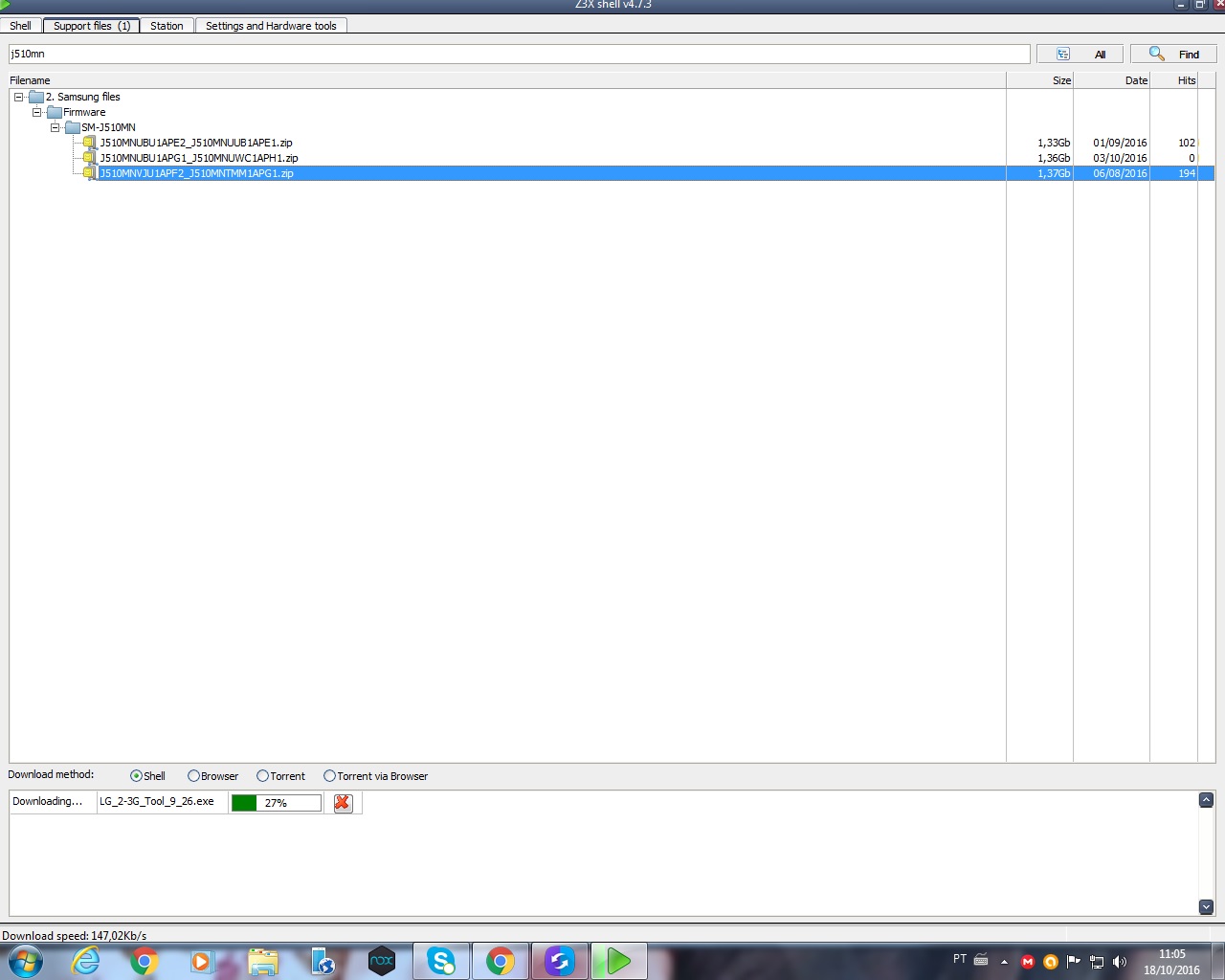Click the All button
The height and width of the screenshot is (980, 1225).
1080,55
